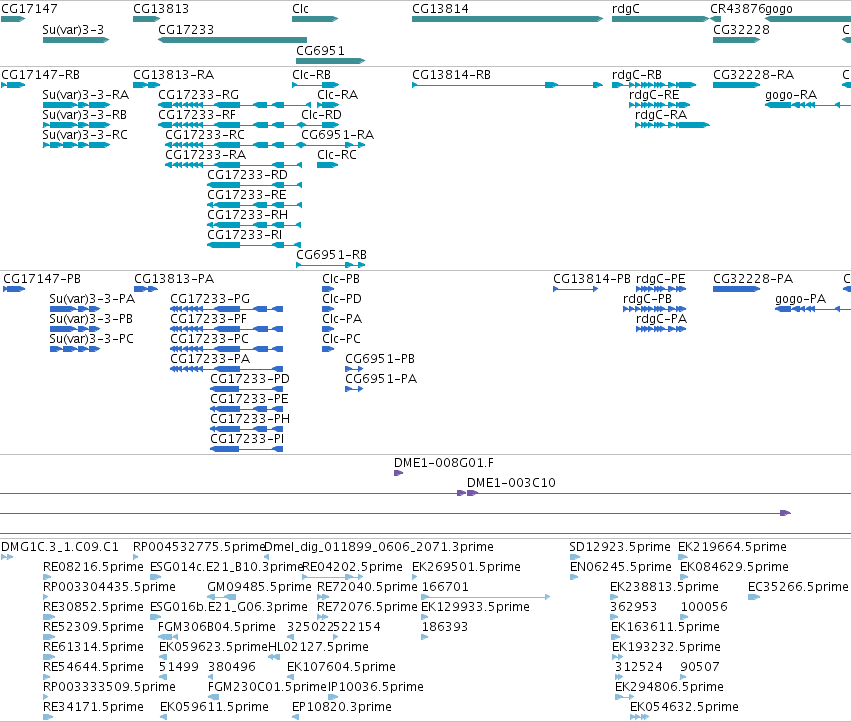Click the rdgC gene feature
This screenshot has width=851, height=722.
click(661, 19)
